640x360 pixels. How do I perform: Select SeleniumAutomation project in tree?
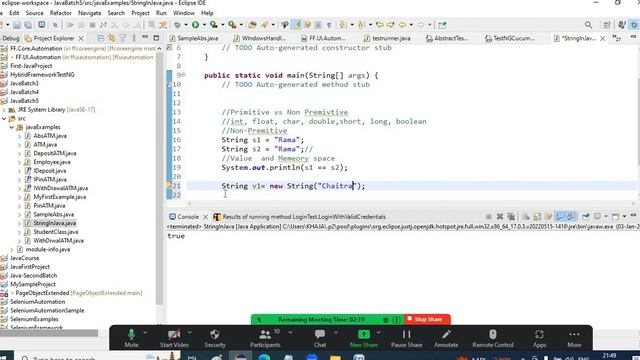[x=37, y=302]
